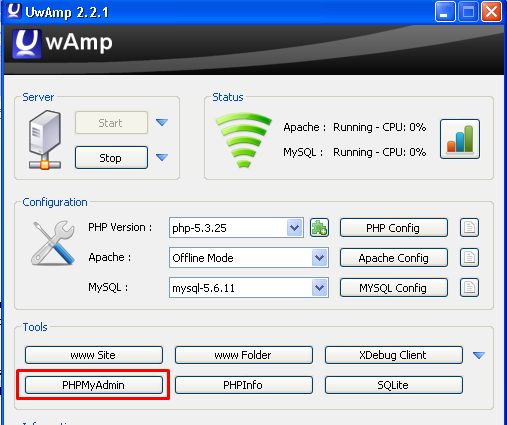Open Apache Config
The height and width of the screenshot is (425, 507).
(x=394, y=258)
